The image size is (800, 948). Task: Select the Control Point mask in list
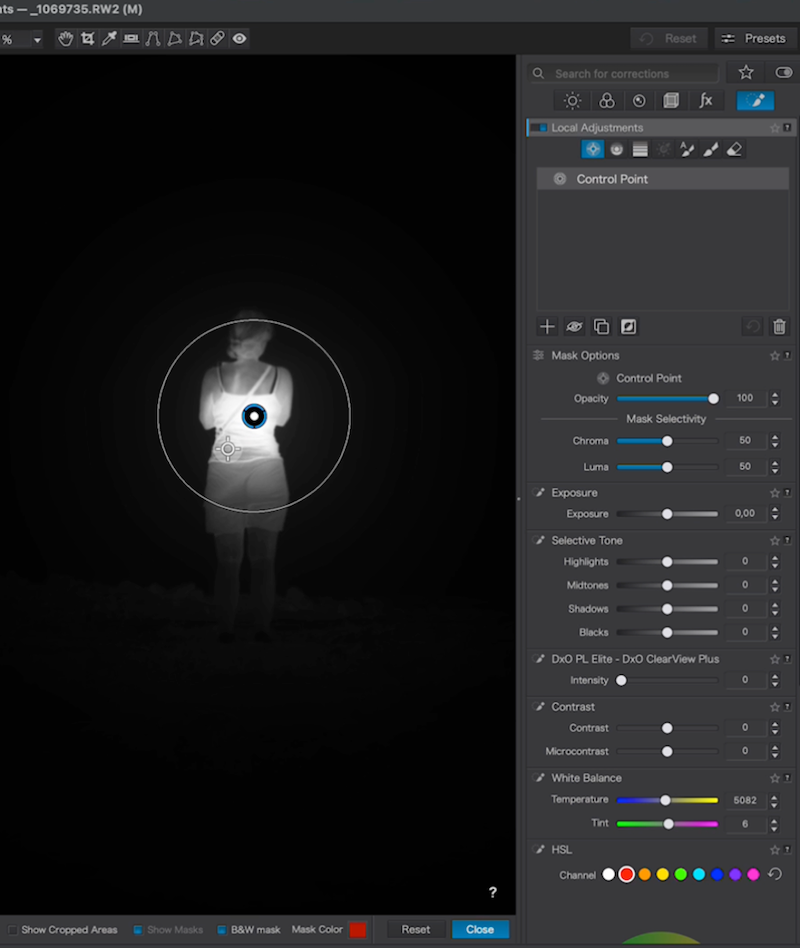coord(663,179)
